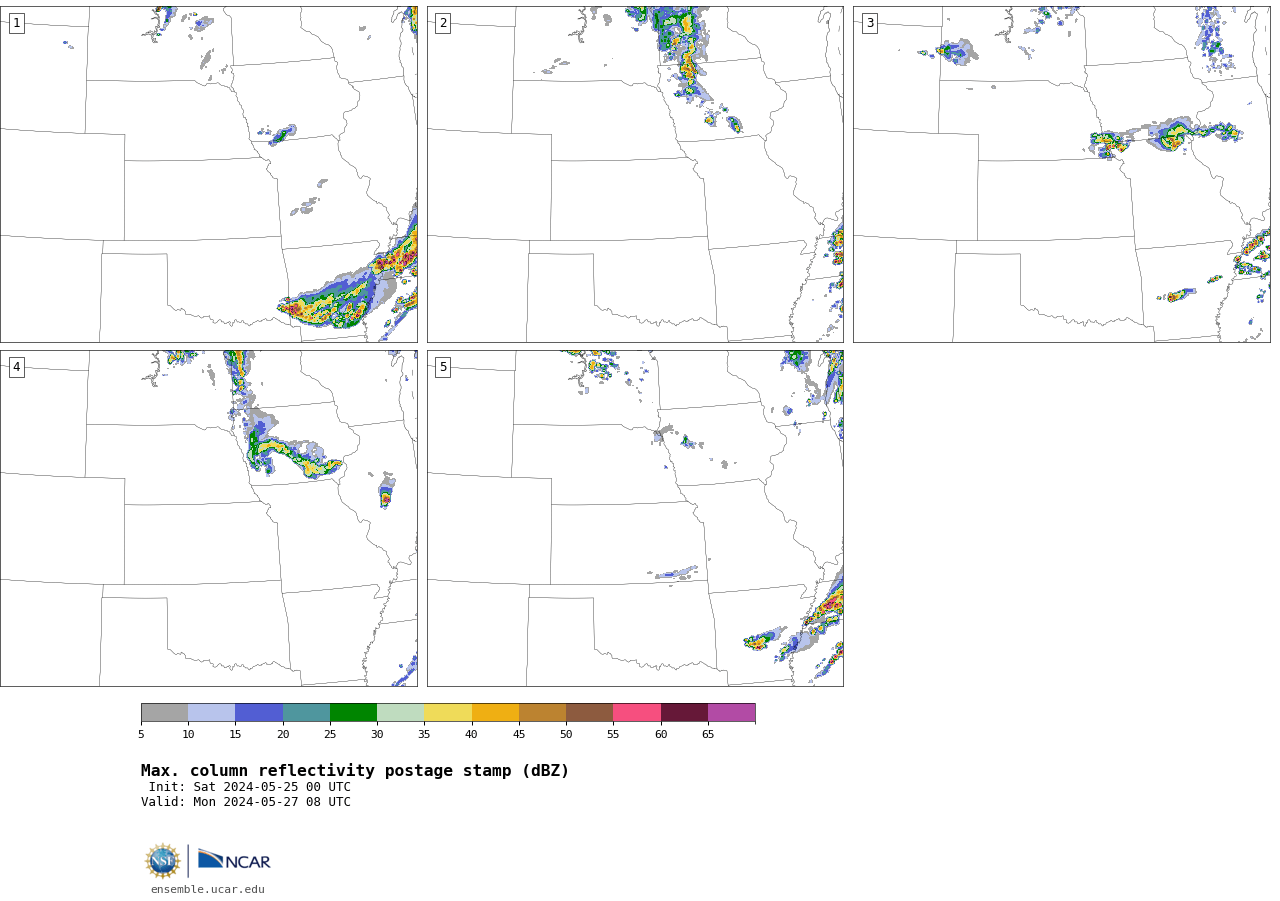Open ensemble member 3 reflectivity map

click(1062, 174)
